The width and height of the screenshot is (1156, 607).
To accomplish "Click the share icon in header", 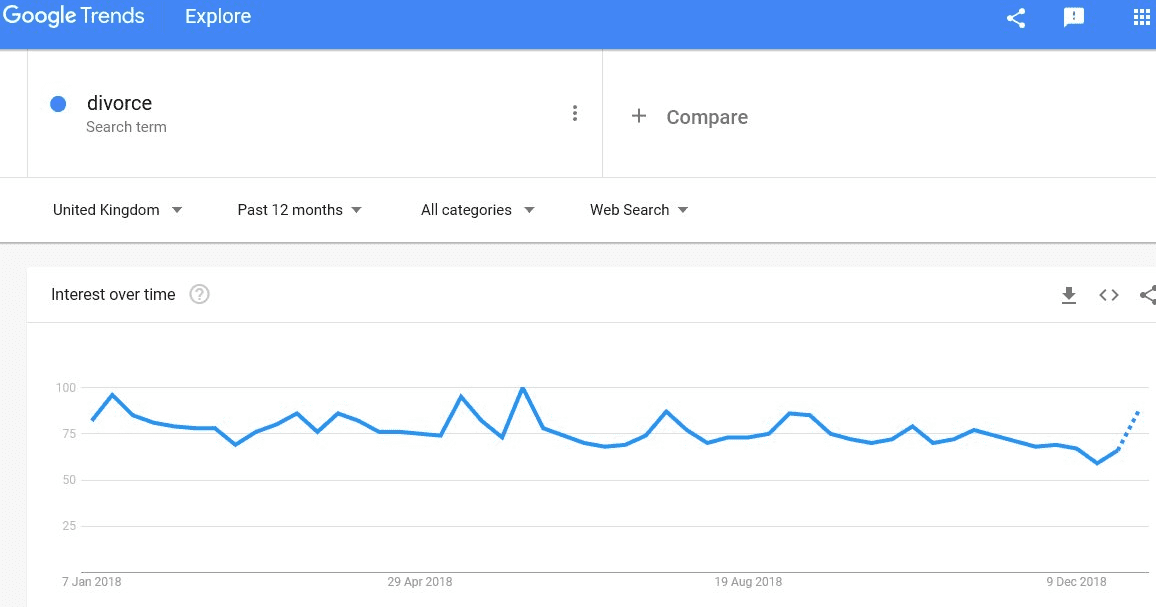I will coord(1016,18).
